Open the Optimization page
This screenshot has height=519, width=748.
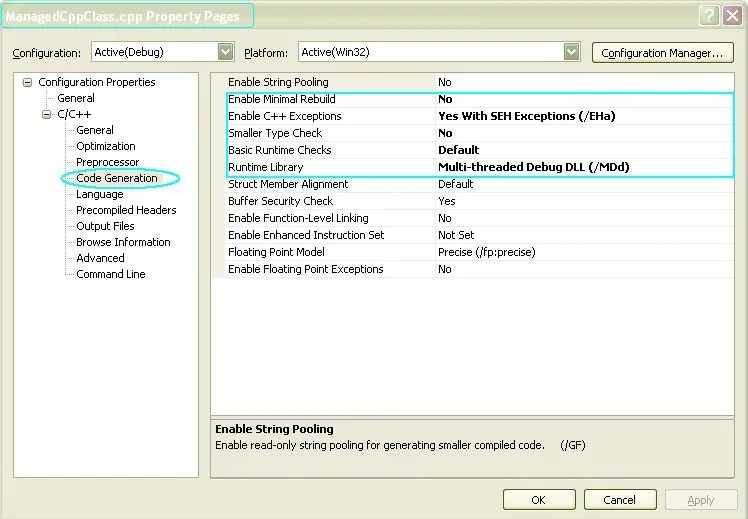click(x=106, y=146)
